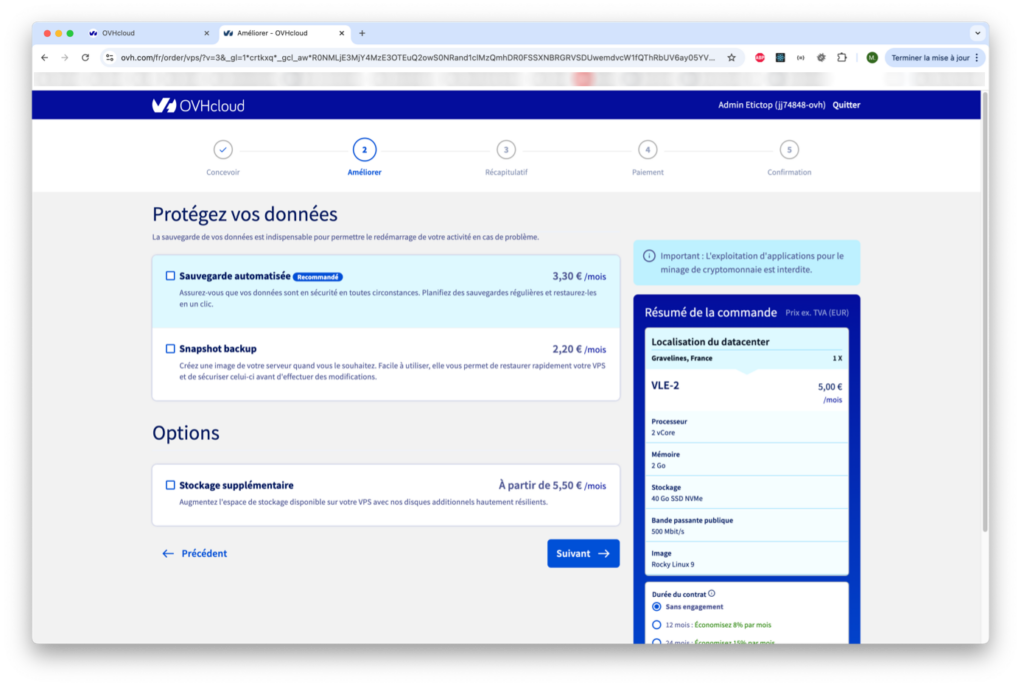Click the VLE-2 product name
This screenshot has height=689, width=1024.
665,385
